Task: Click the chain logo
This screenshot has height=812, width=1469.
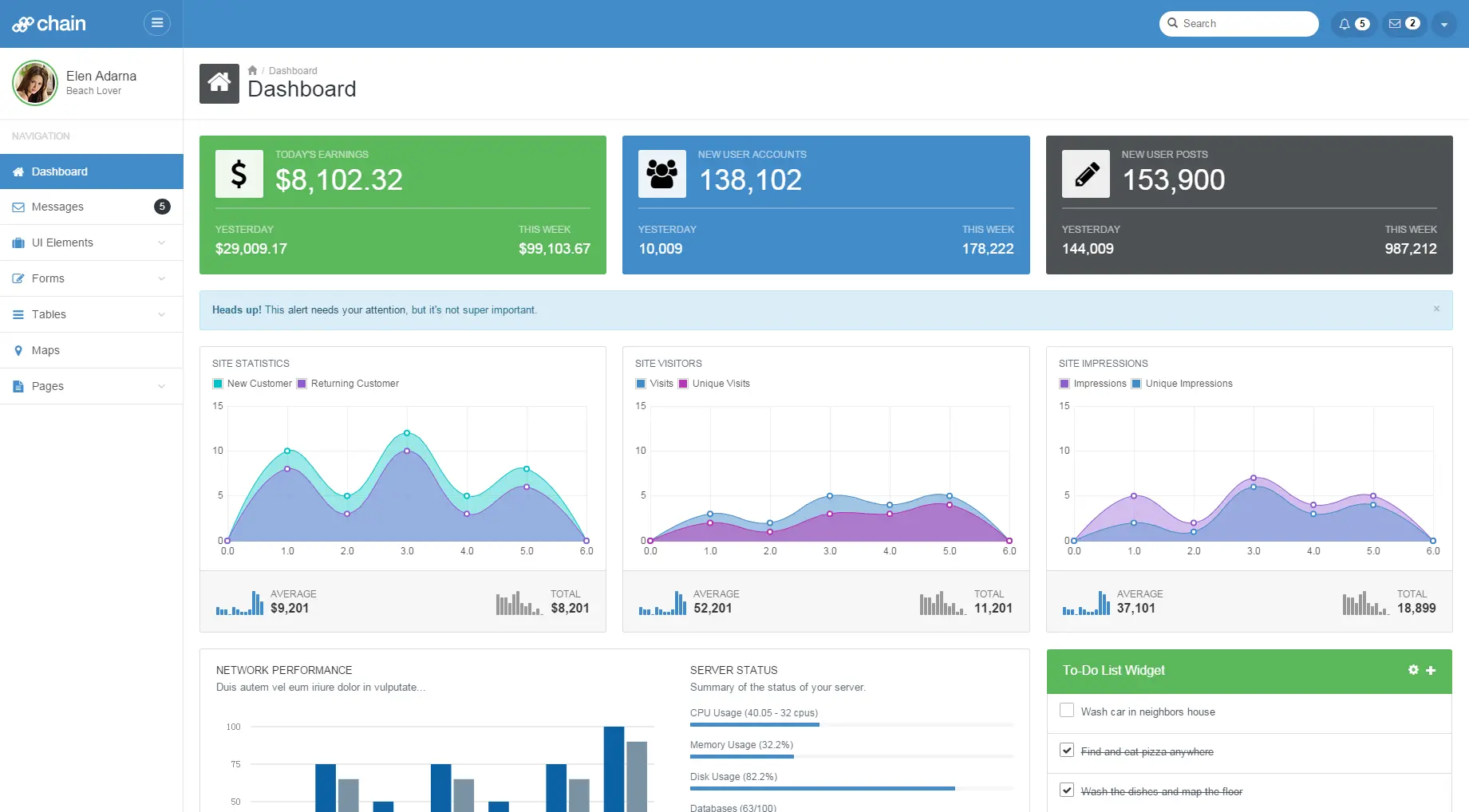Action: (x=49, y=24)
